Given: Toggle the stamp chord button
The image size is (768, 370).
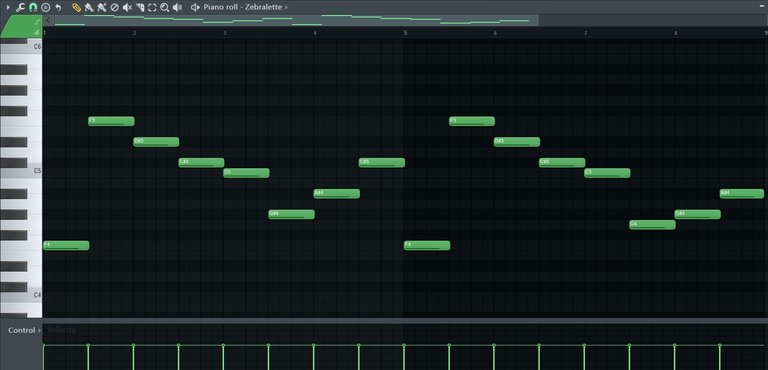Looking at the screenshot, I should point(46,7).
